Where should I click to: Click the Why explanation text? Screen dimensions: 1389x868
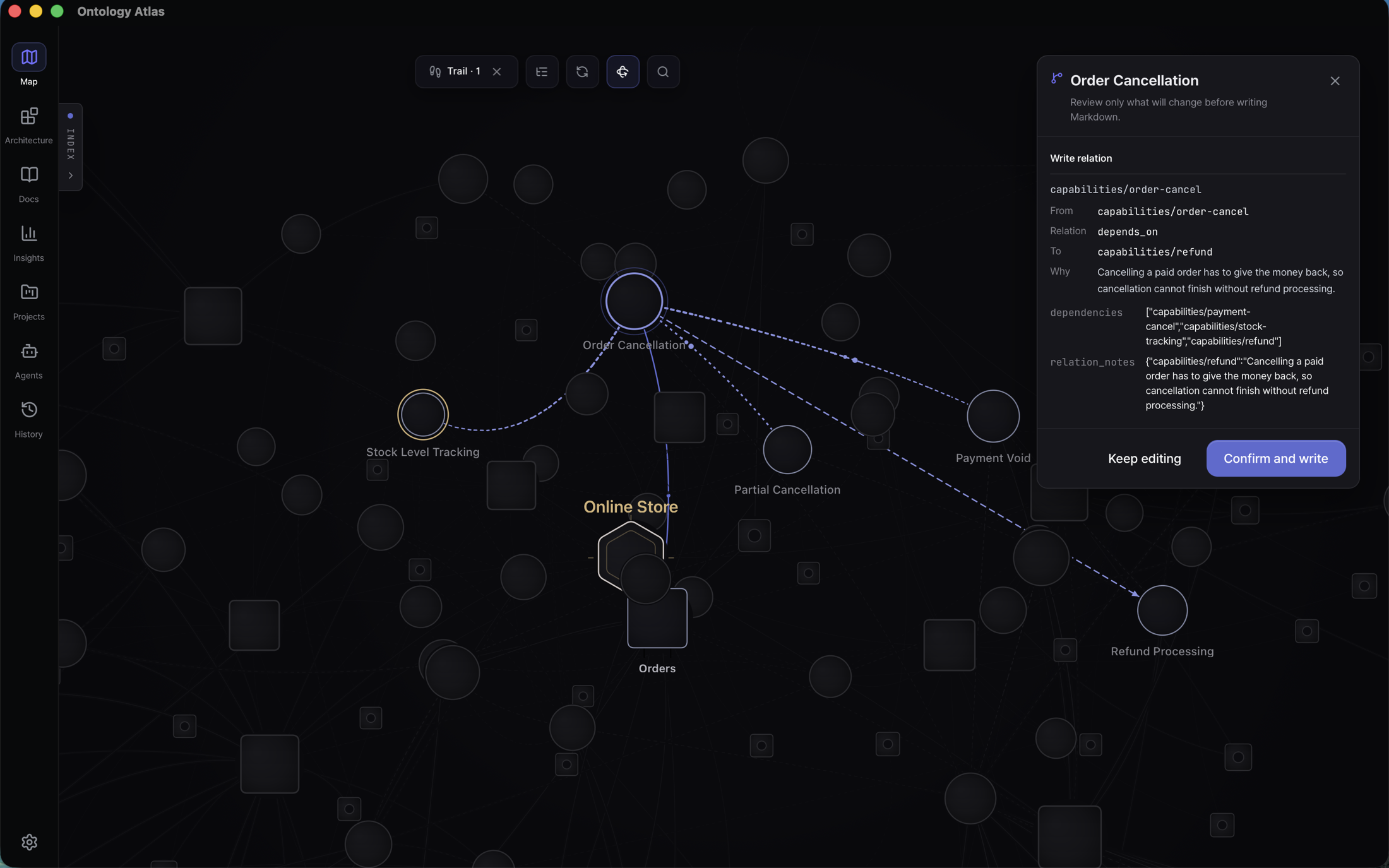(1220, 280)
